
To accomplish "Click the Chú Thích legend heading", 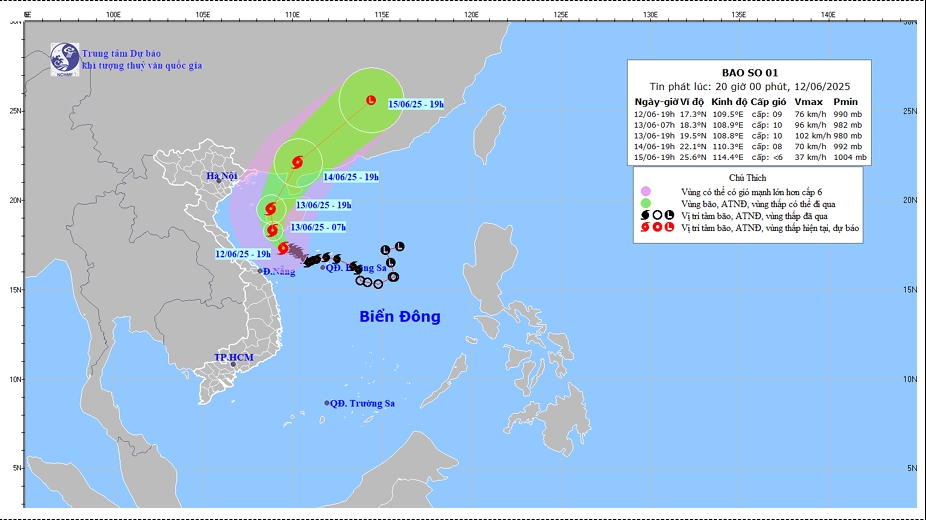I will [x=749, y=175].
